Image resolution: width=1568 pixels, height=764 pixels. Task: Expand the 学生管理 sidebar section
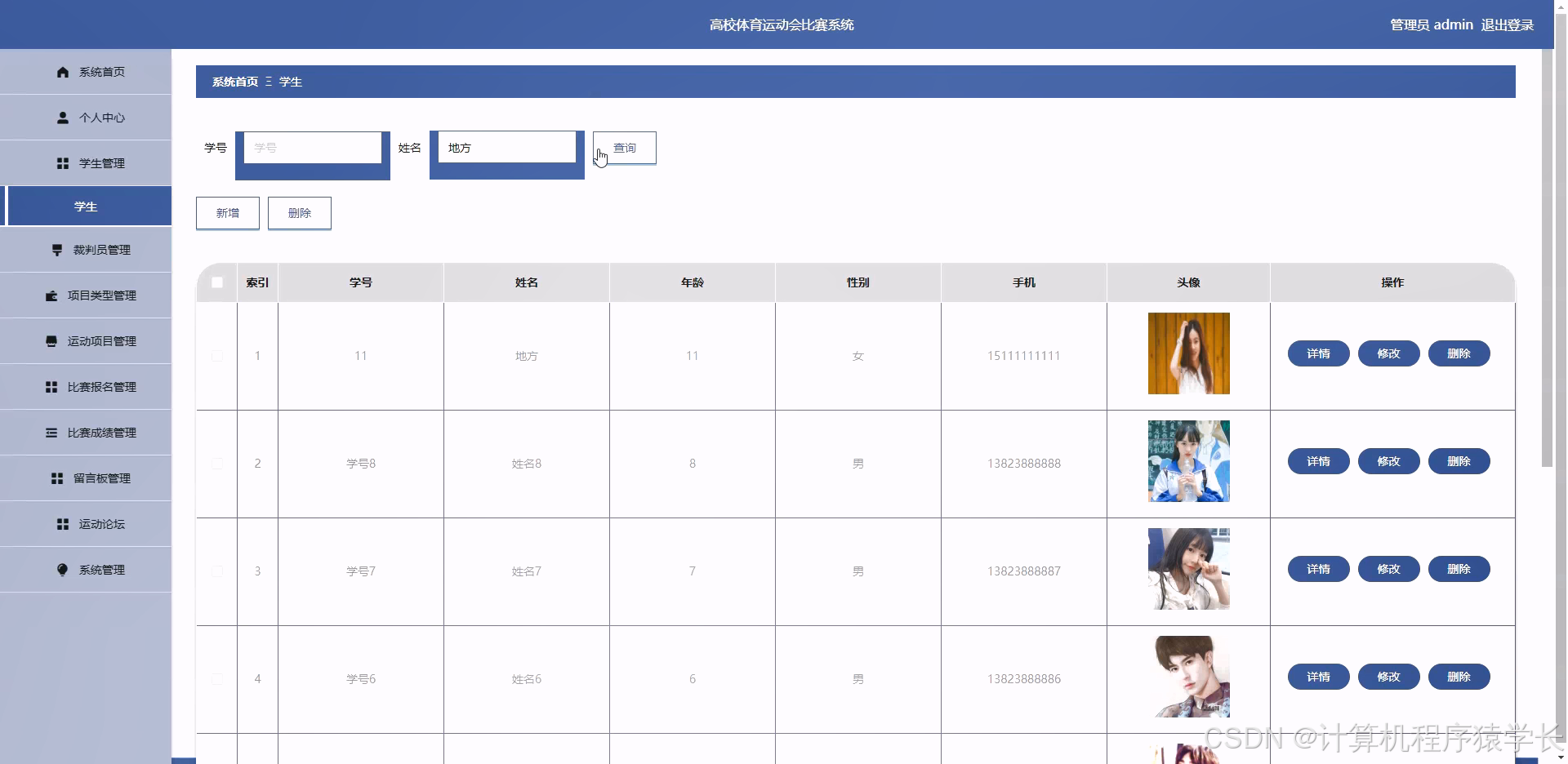point(86,163)
